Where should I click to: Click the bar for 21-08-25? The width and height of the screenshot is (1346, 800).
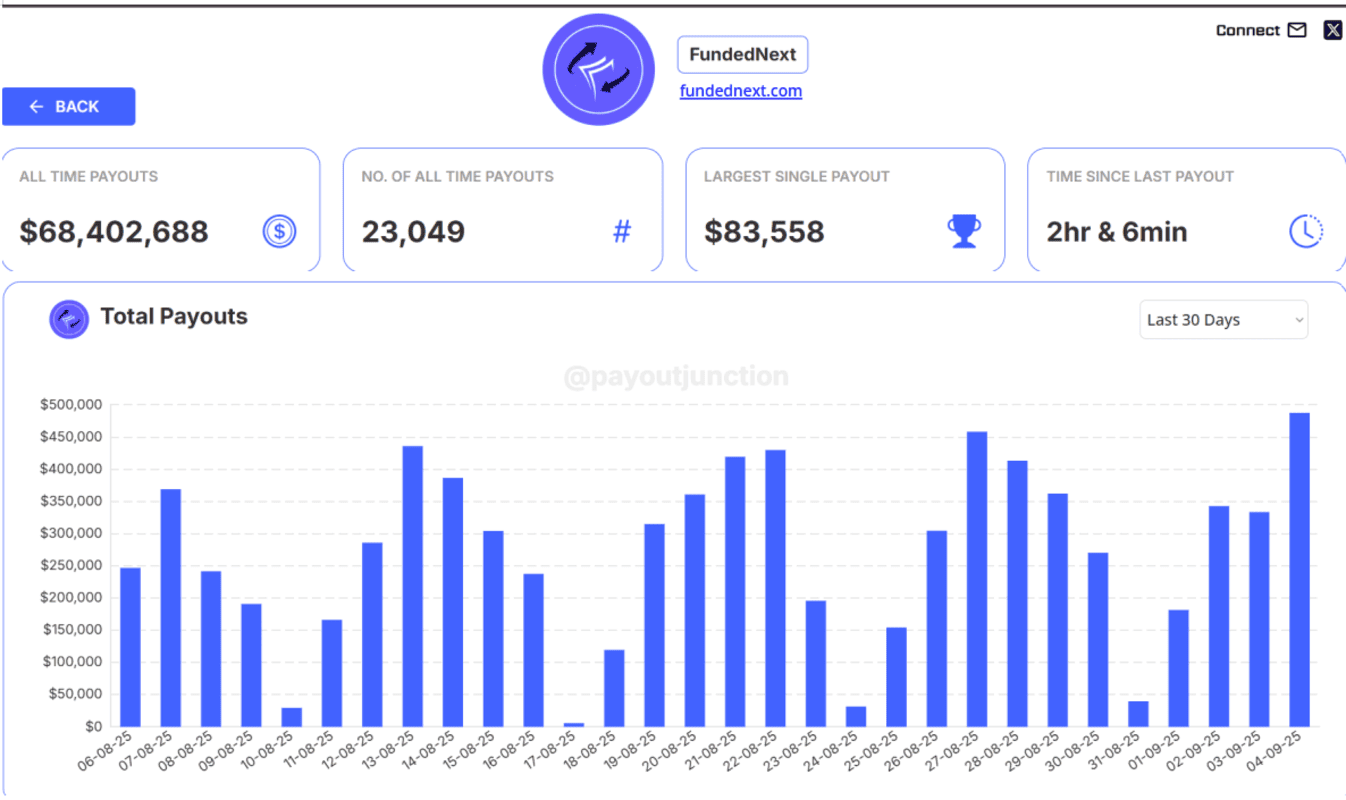(735, 592)
